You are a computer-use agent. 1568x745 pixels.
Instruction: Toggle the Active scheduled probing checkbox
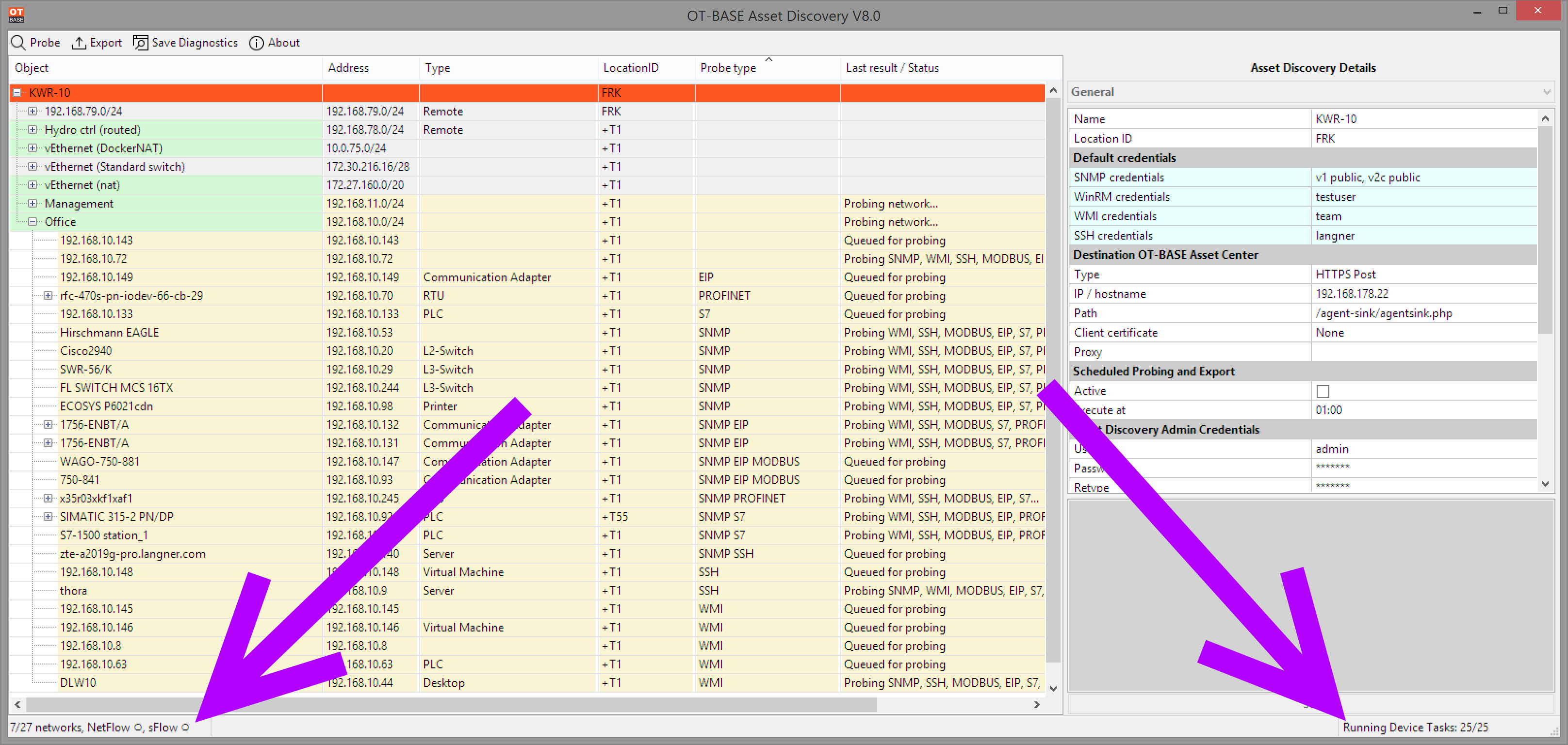coord(1322,391)
